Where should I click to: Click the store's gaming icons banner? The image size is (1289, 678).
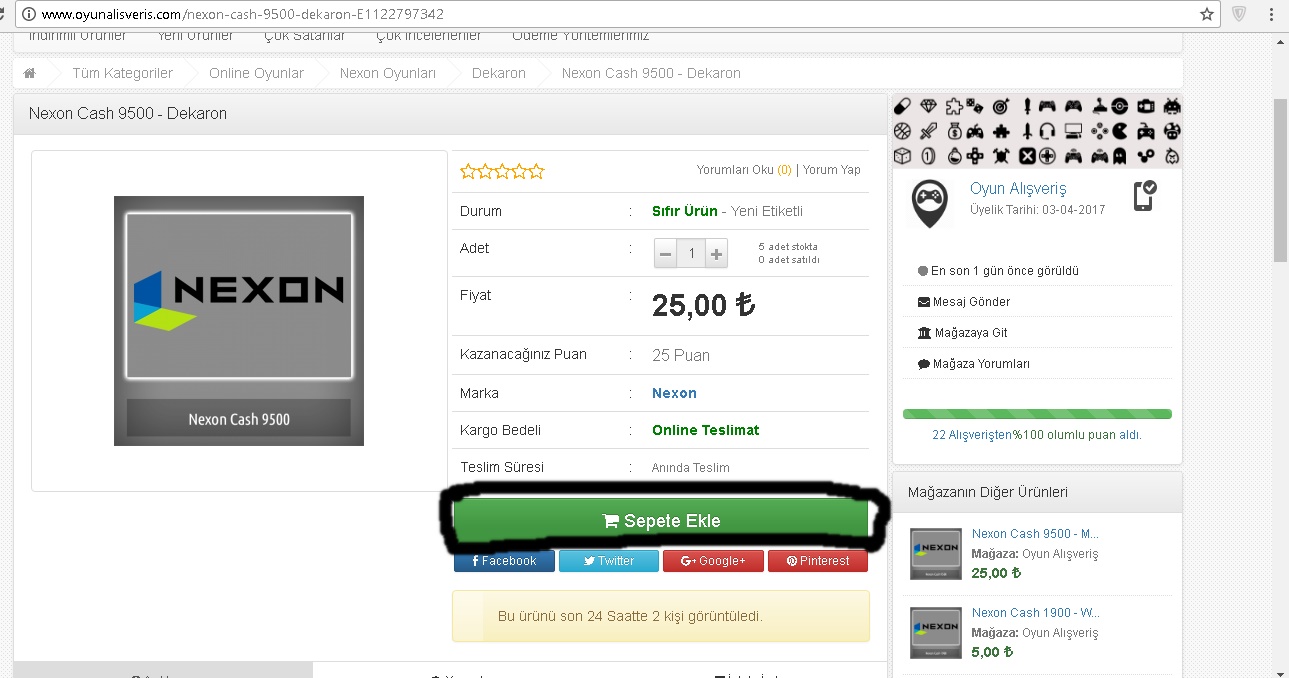click(x=1037, y=130)
